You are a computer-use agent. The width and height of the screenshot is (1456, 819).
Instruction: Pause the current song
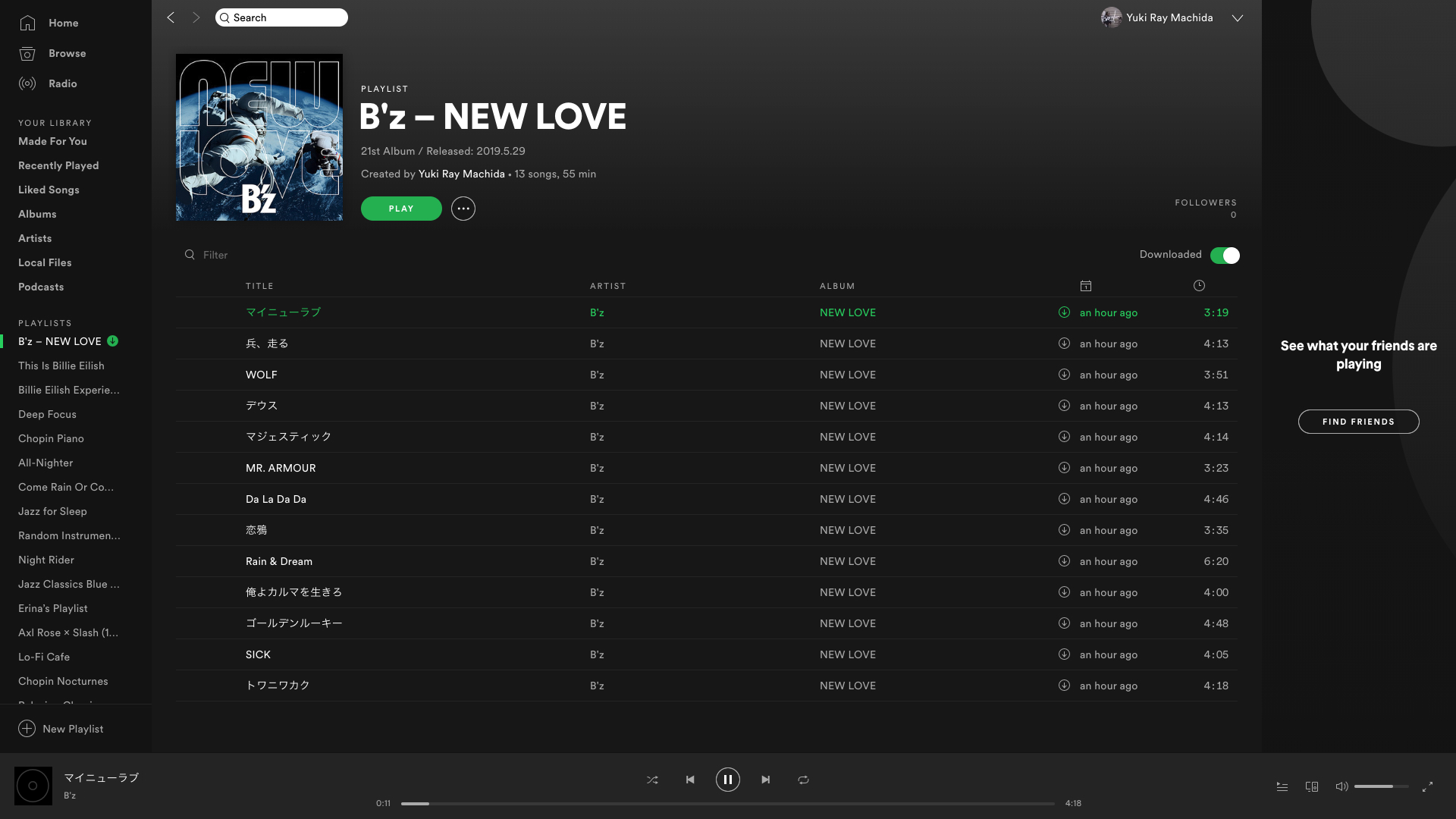(728, 780)
